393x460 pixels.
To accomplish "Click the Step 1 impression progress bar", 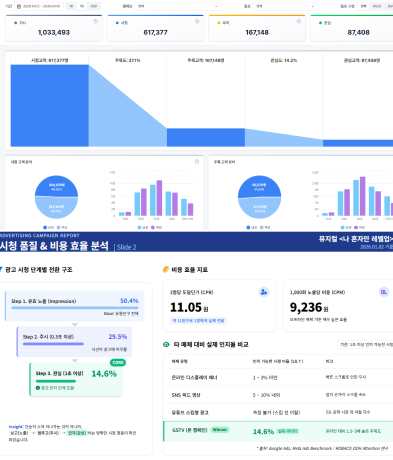I will click(75, 308).
